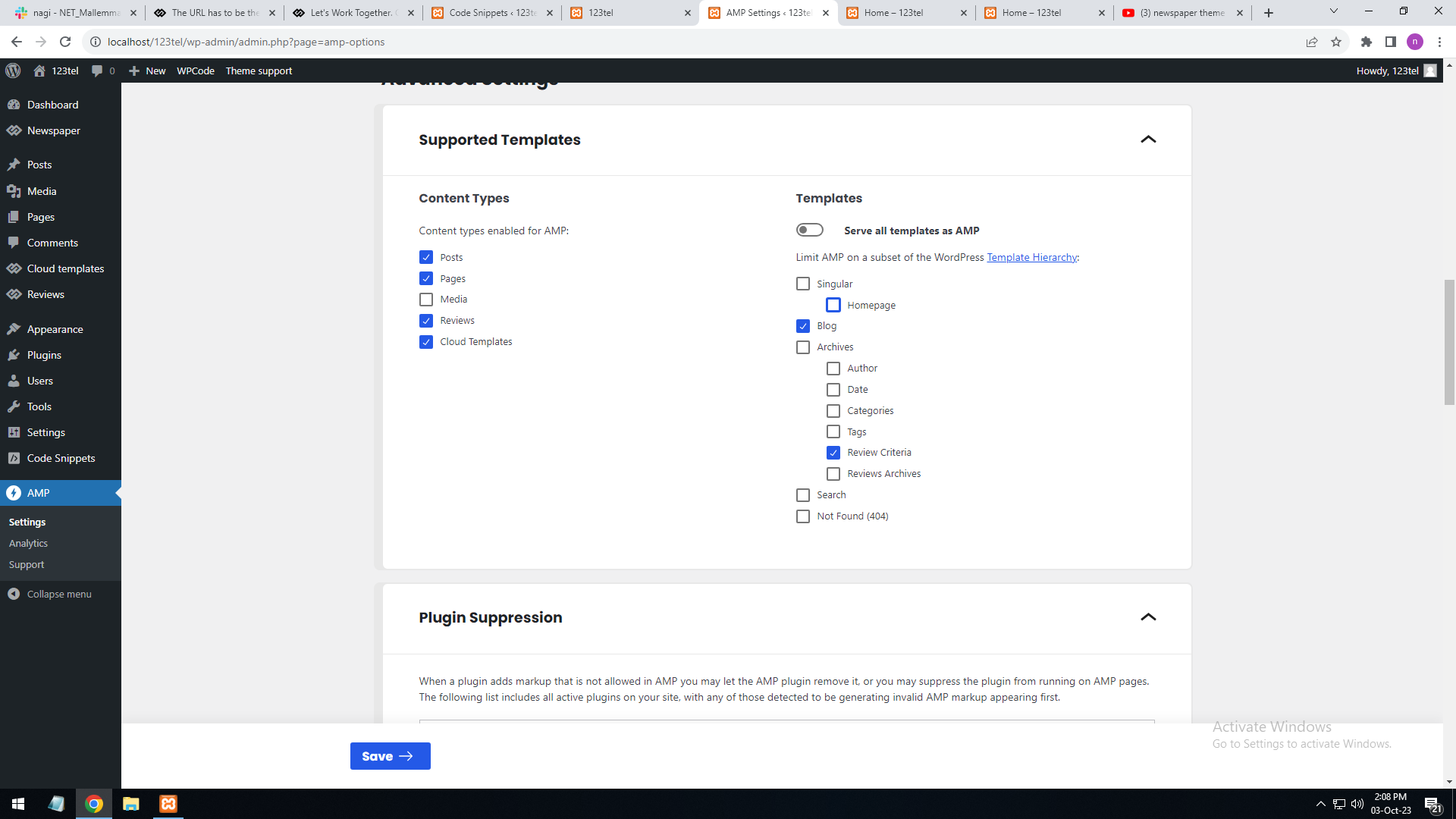Viewport: 1456px width, 819px height.
Task: Show hidden system tray icons
Action: (x=1320, y=804)
